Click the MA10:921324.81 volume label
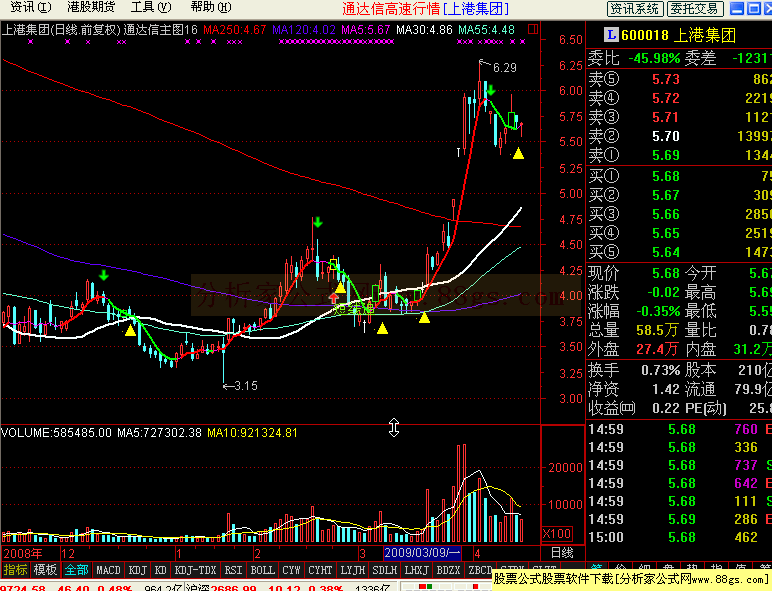This screenshot has width=772, height=591. [252, 433]
